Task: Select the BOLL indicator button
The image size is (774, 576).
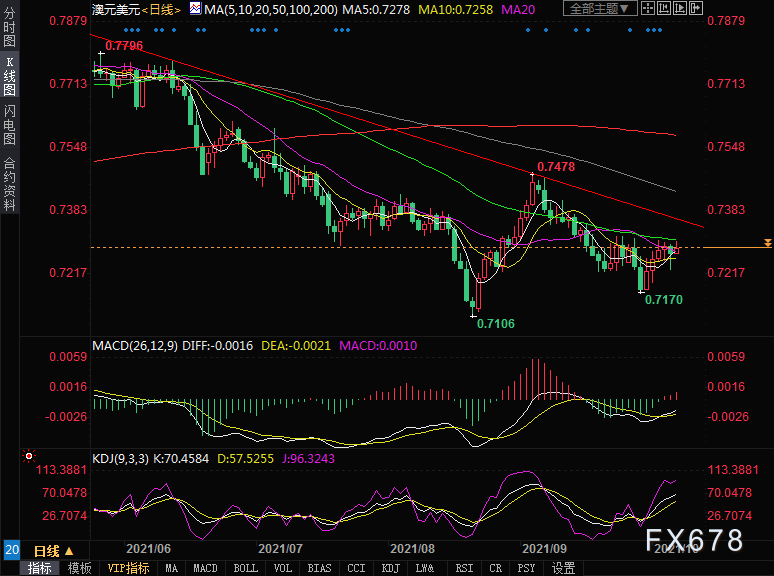Action: 245,568
